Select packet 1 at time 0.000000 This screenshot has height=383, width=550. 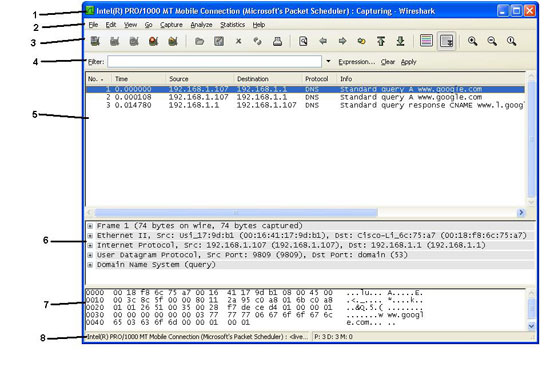click(305, 89)
